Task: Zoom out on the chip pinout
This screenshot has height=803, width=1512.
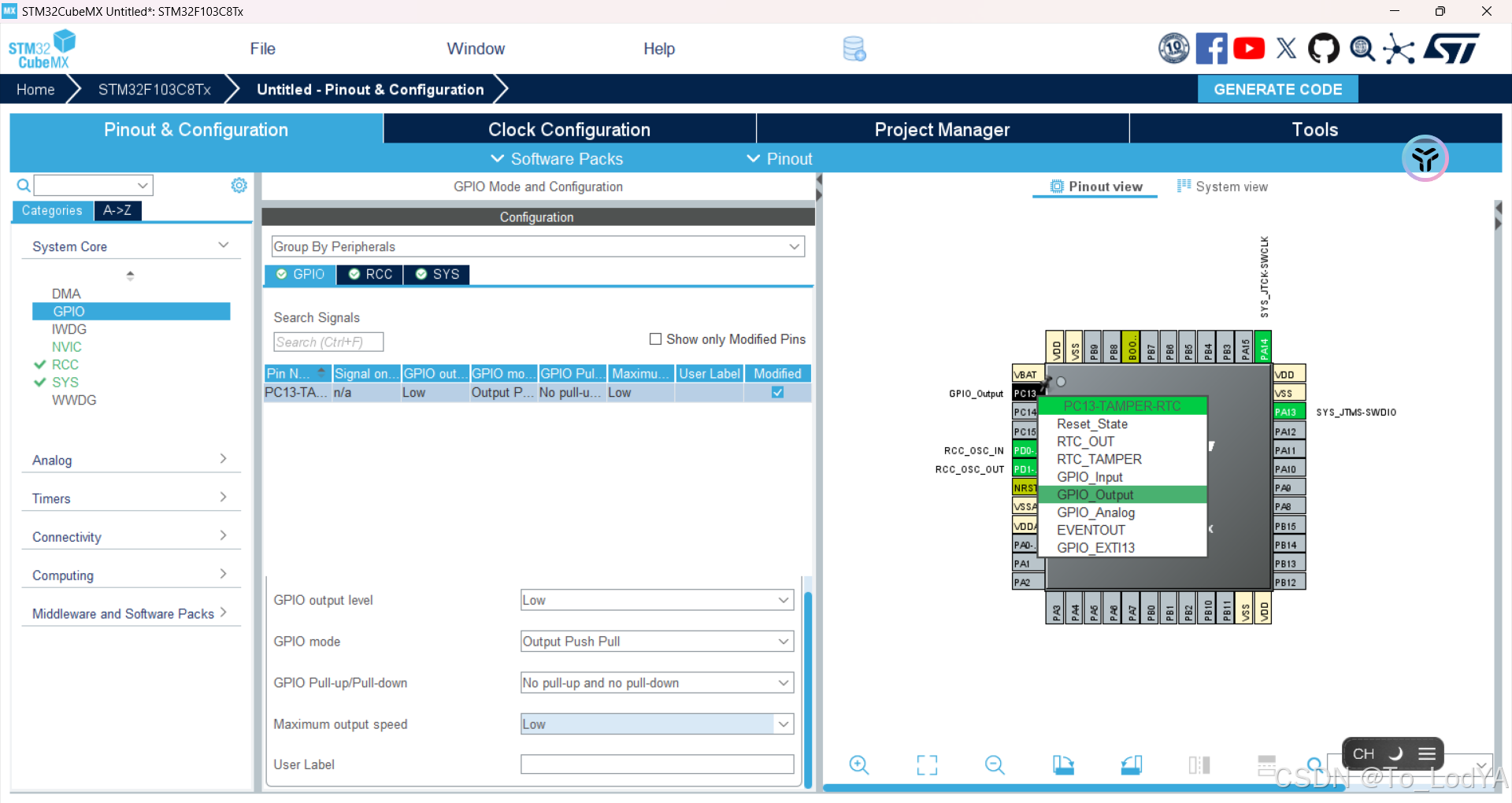Action: [995, 765]
